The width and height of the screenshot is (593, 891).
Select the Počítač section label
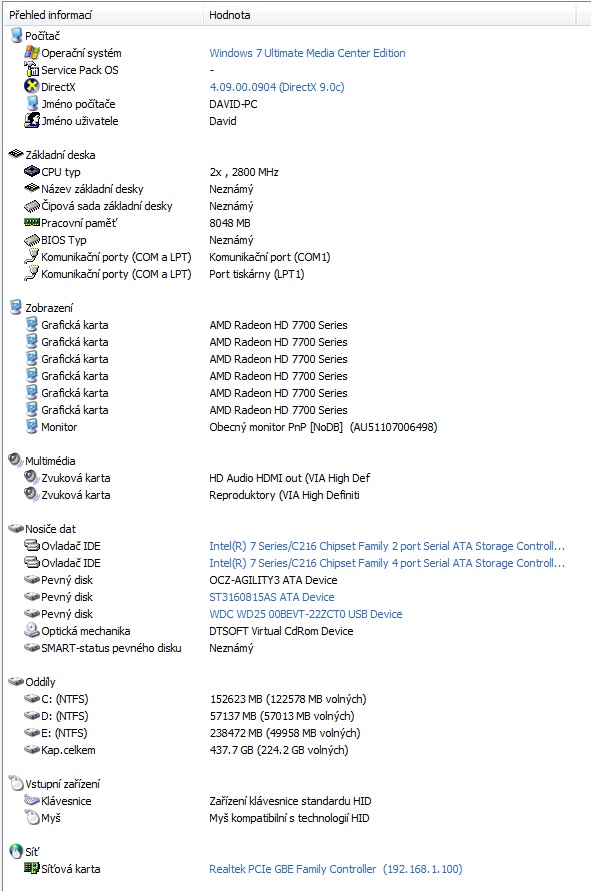42,36
